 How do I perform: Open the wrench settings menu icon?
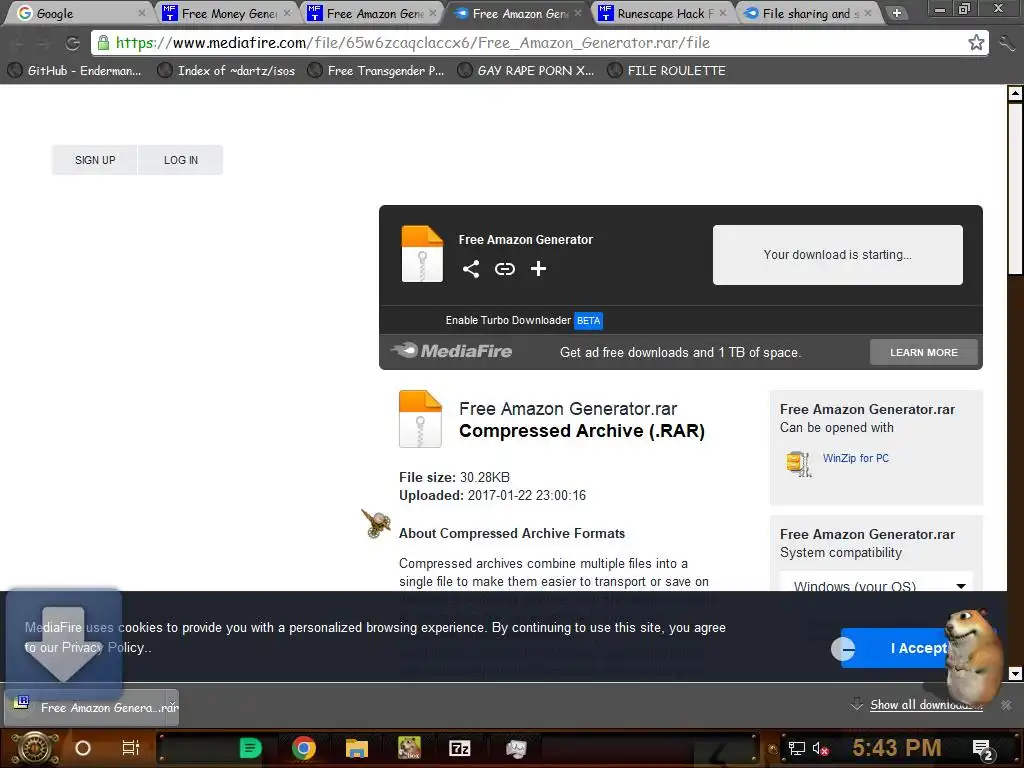click(x=1006, y=44)
